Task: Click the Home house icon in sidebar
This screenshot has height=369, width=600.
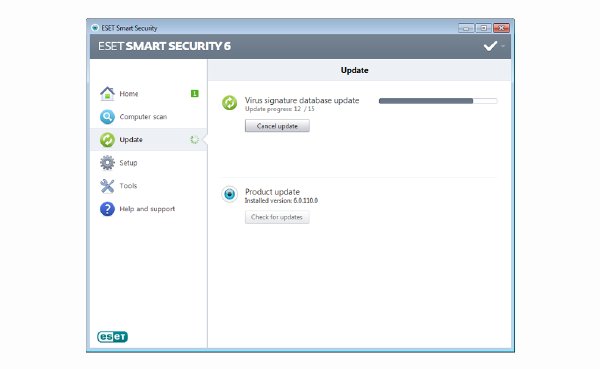Action: (x=107, y=94)
